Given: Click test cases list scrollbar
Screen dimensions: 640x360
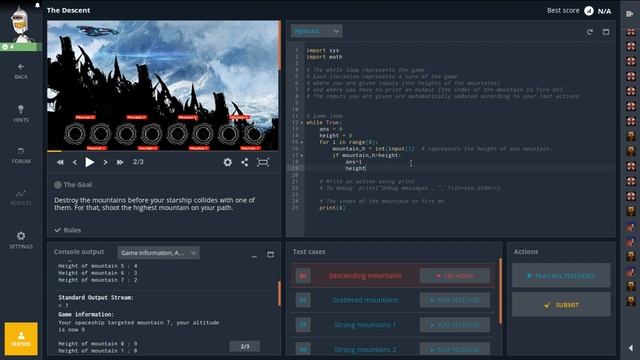Looking at the screenshot, I should 500,291.
